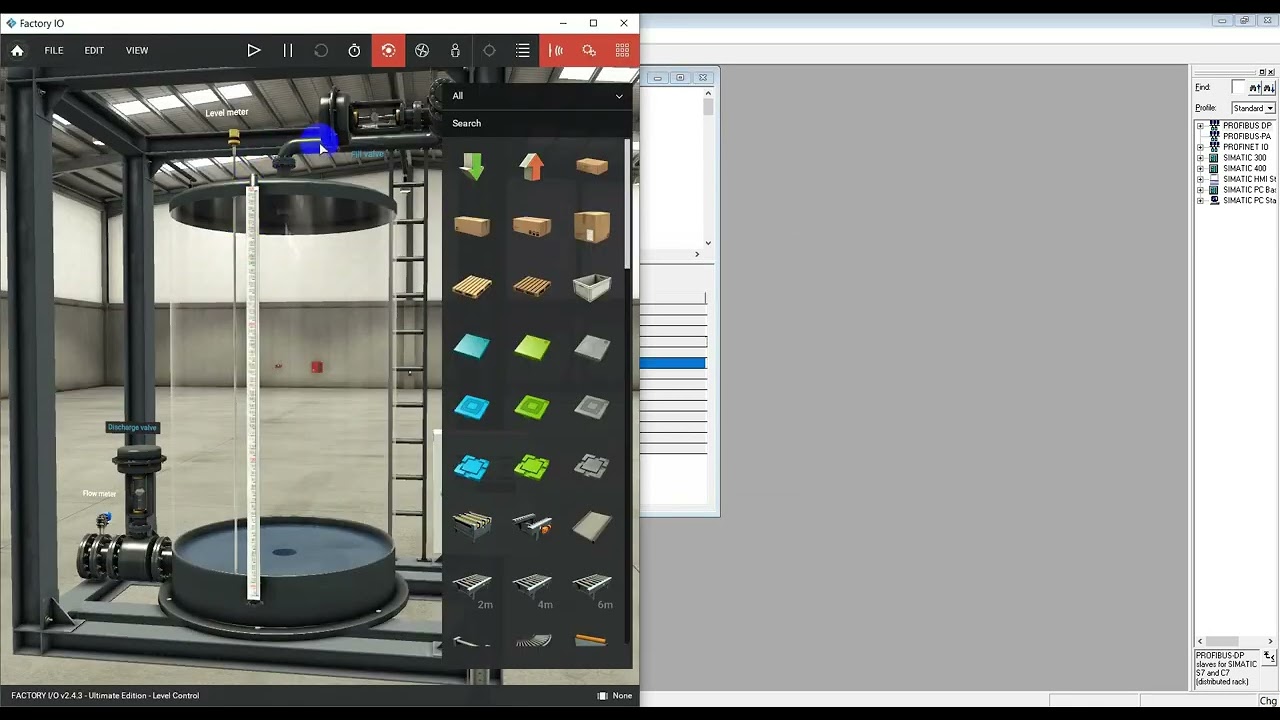Image resolution: width=1280 pixels, height=720 pixels.
Task: Reset the simulation
Action: (321, 50)
